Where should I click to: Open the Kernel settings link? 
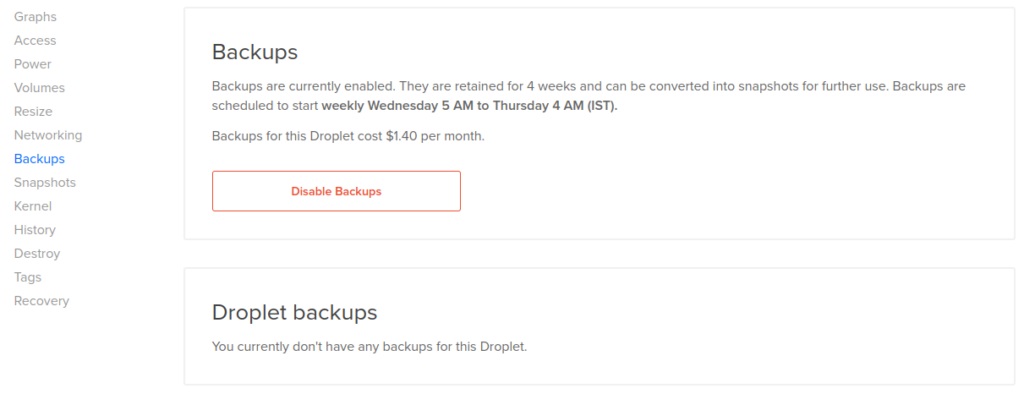coord(33,206)
